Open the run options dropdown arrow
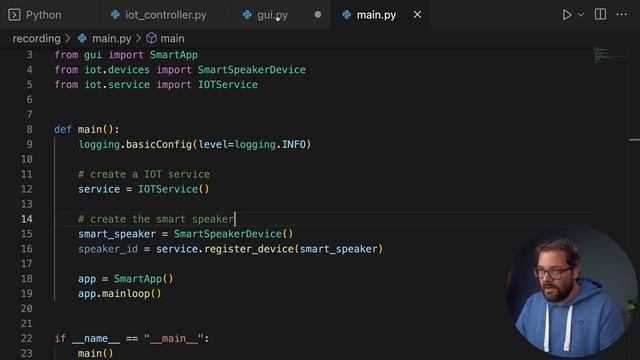 pyautogui.click(x=581, y=15)
